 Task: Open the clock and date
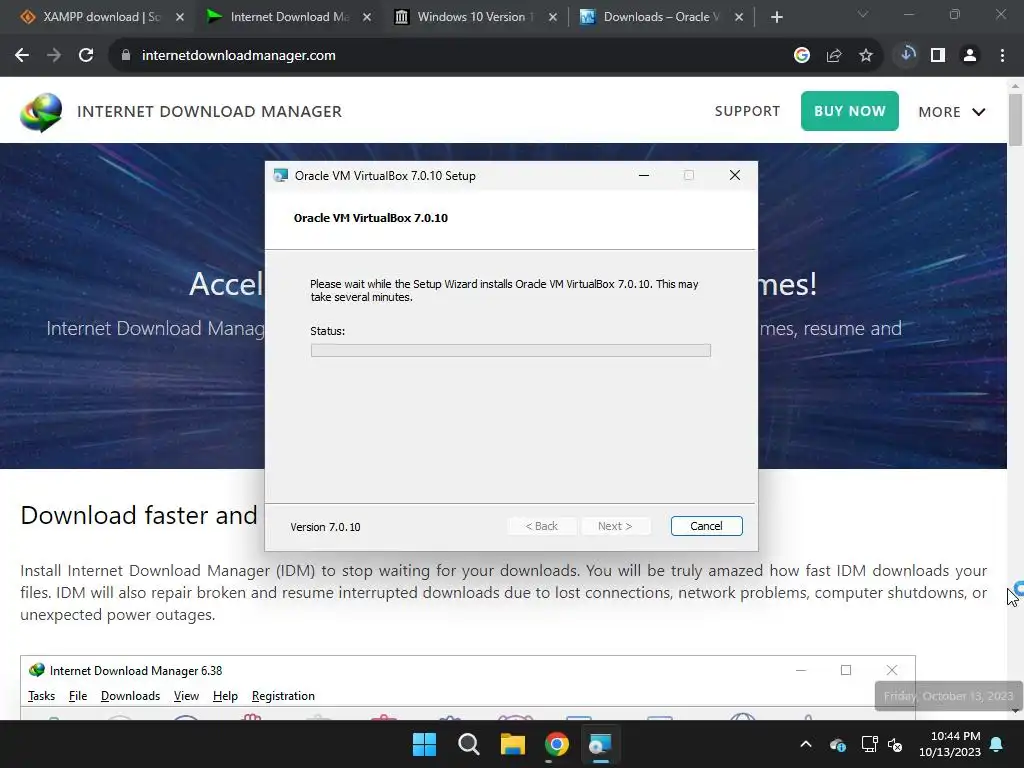(950, 744)
